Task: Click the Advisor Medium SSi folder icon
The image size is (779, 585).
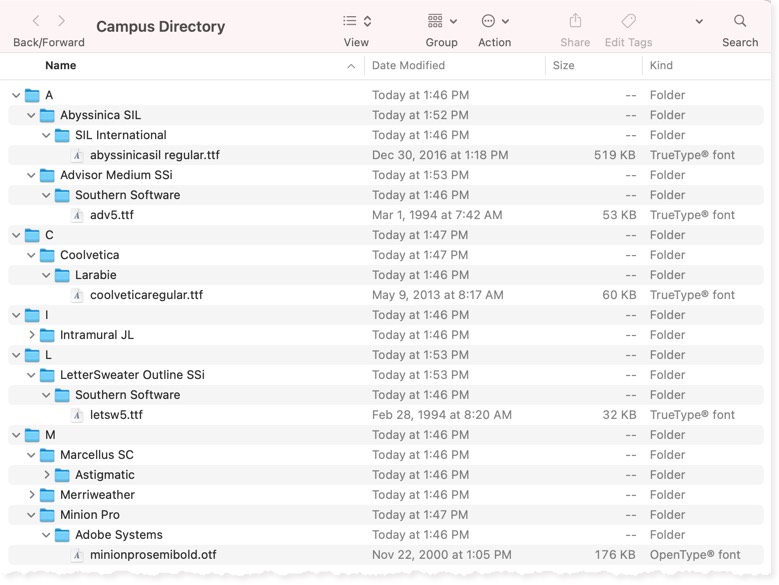Action: [47, 175]
